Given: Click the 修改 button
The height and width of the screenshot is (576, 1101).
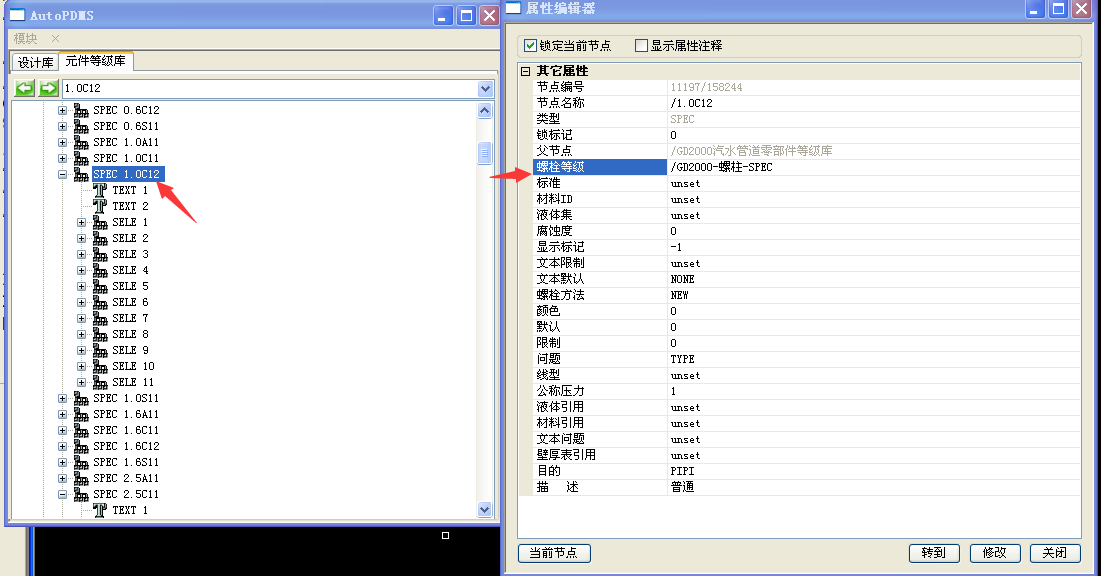Looking at the screenshot, I should pos(994,553).
